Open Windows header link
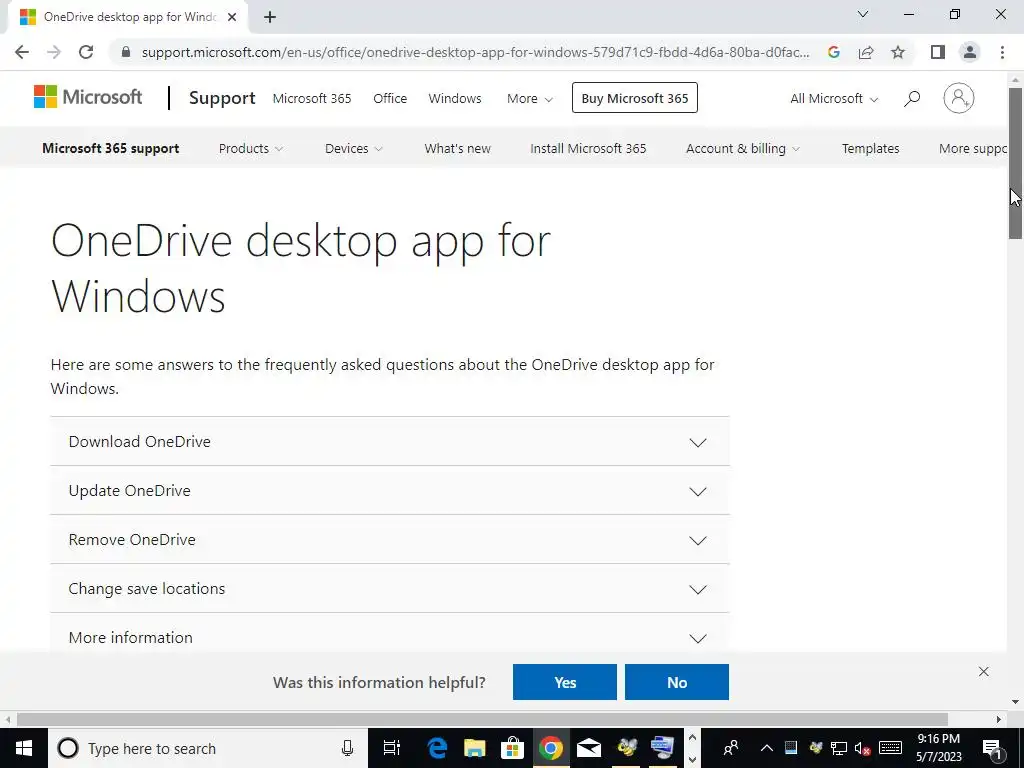This screenshot has height=768, width=1024. click(x=455, y=99)
